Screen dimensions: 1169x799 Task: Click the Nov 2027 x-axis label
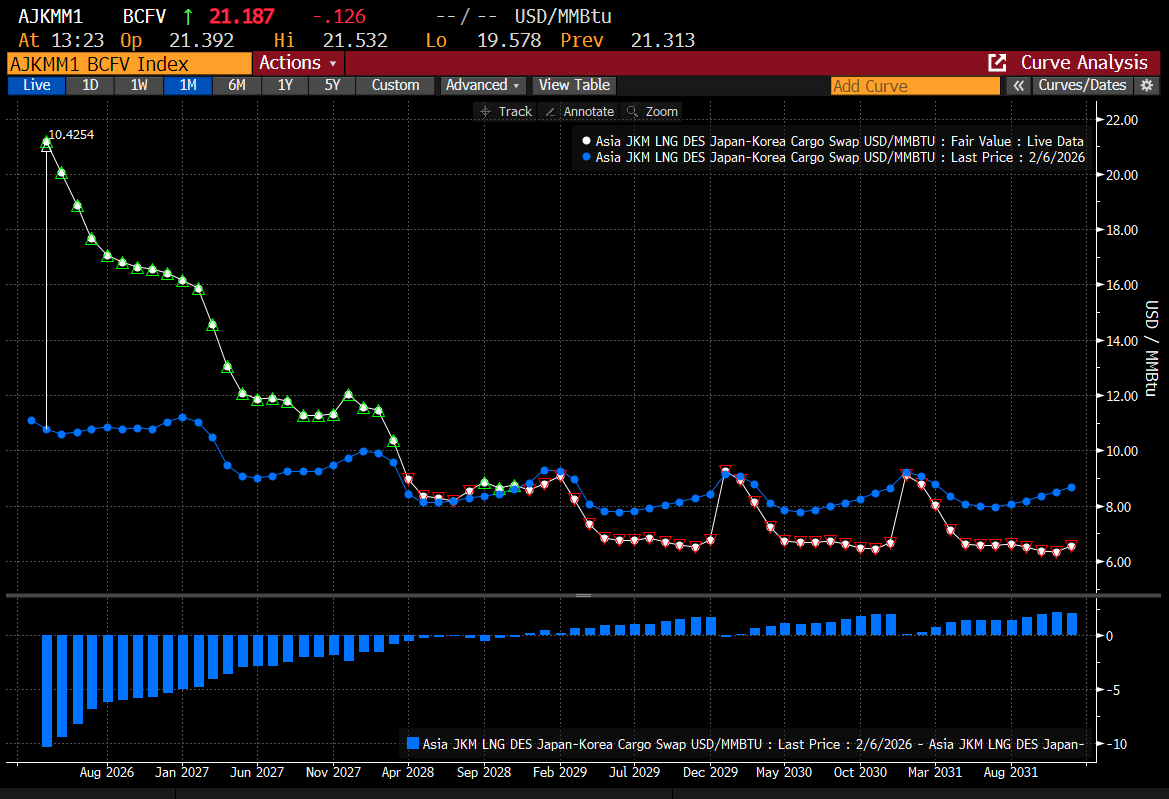333,772
